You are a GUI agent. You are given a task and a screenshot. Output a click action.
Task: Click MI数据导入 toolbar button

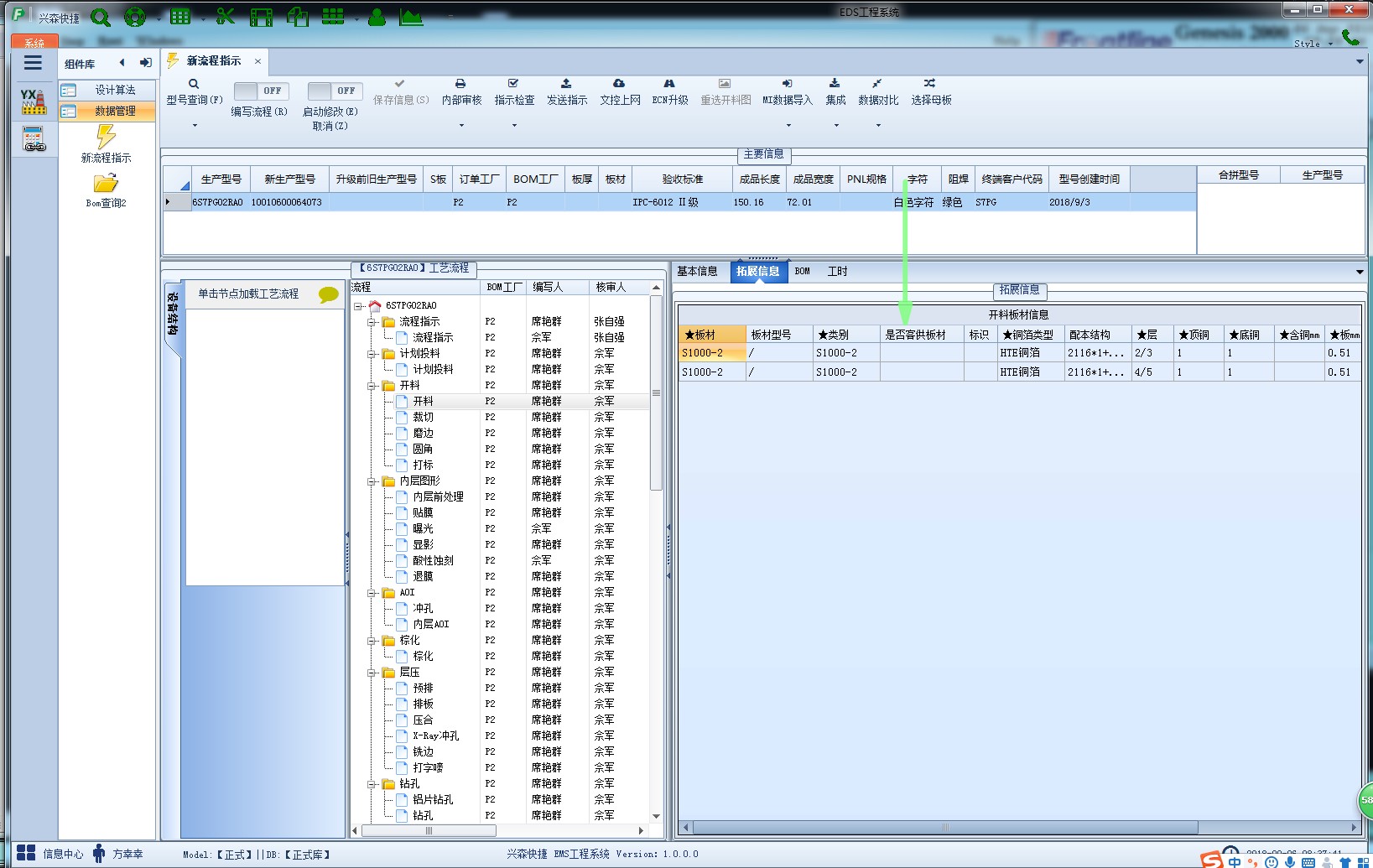pyautogui.click(x=788, y=91)
